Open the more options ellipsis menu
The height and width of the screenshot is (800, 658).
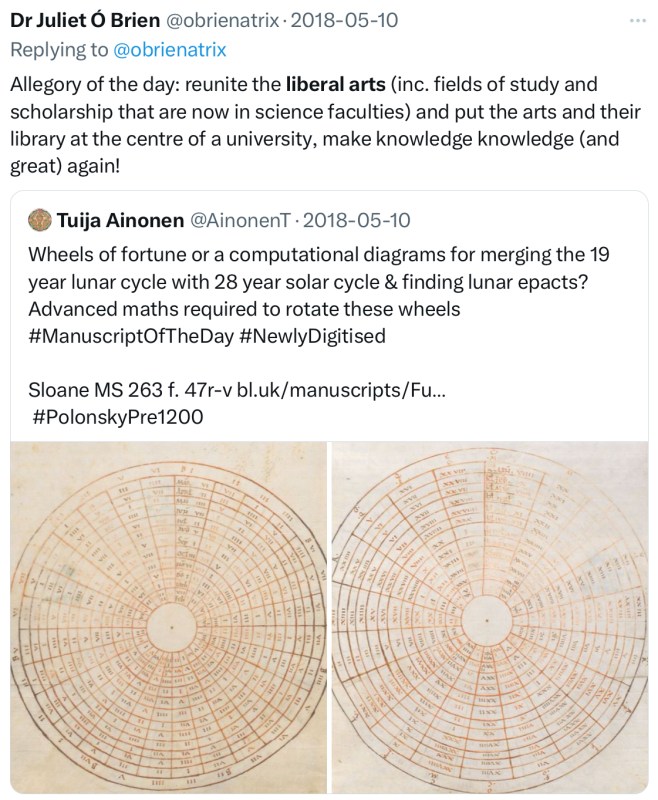[637, 20]
